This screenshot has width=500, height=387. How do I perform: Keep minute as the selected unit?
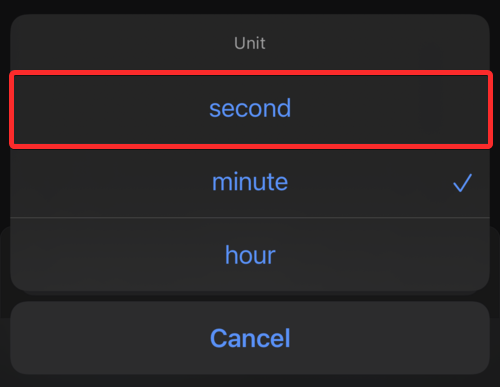[x=250, y=182]
